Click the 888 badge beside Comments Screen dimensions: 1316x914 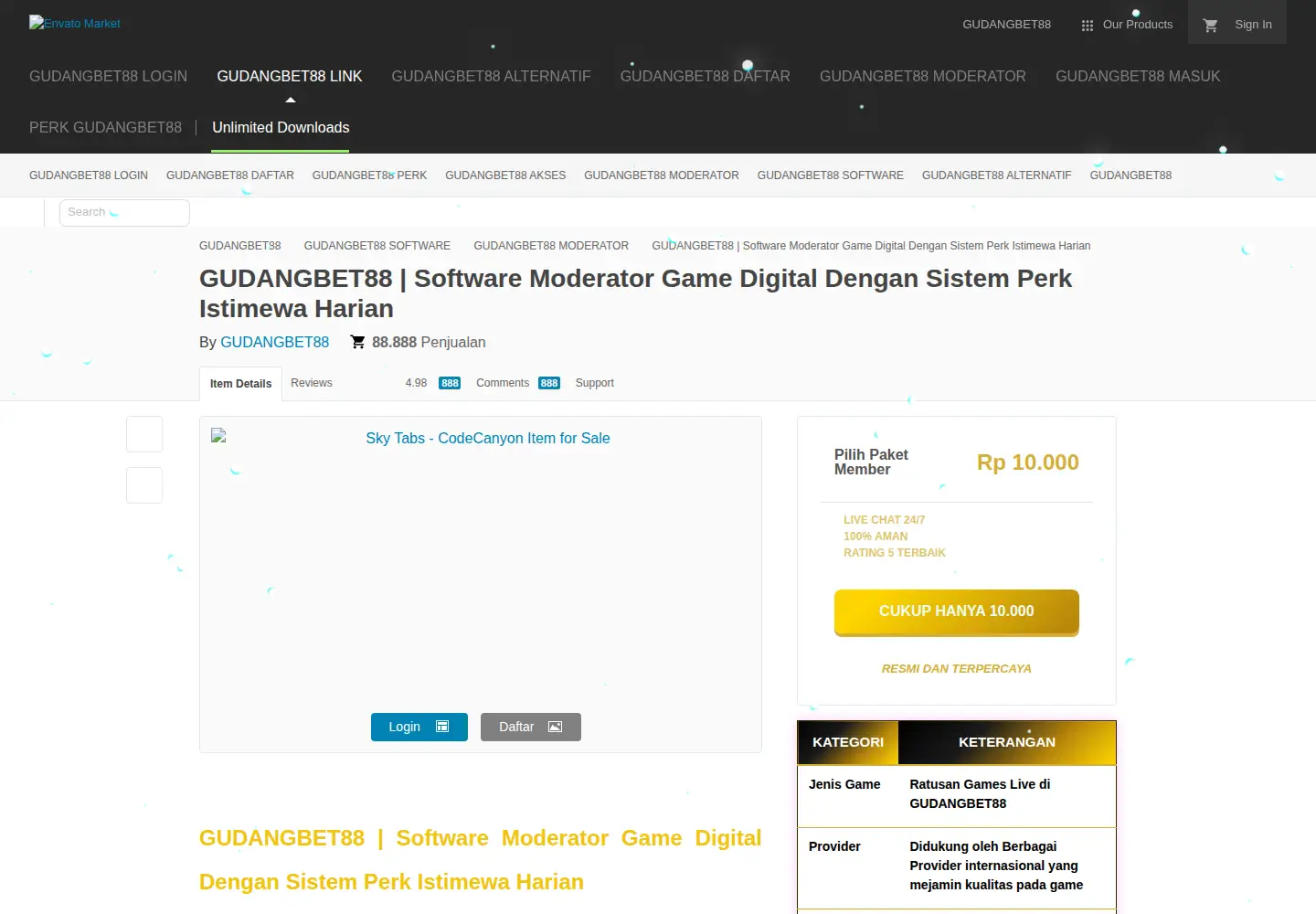[549, 383]
